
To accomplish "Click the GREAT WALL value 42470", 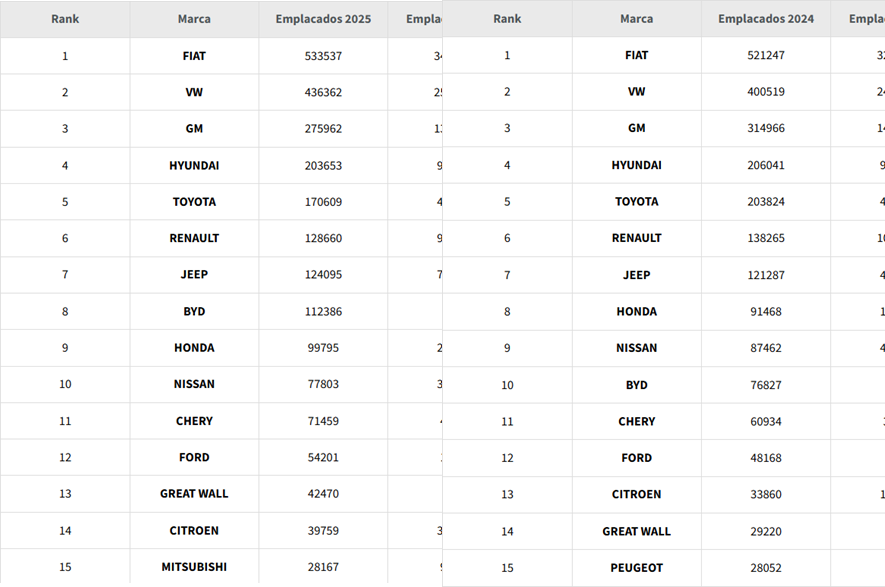I will click(323, 494).
